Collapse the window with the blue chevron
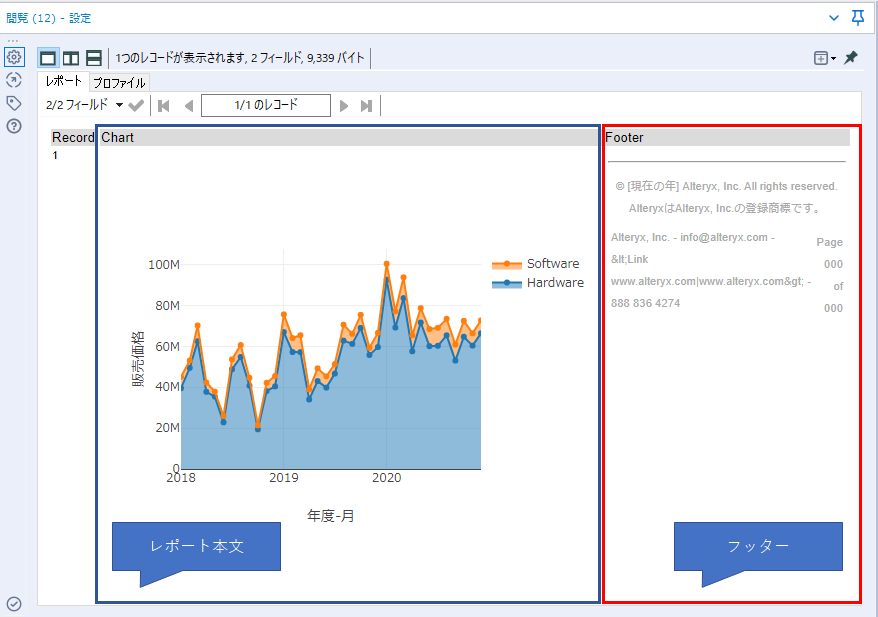Viewport: 878px width, 617px height. [834, 18]
